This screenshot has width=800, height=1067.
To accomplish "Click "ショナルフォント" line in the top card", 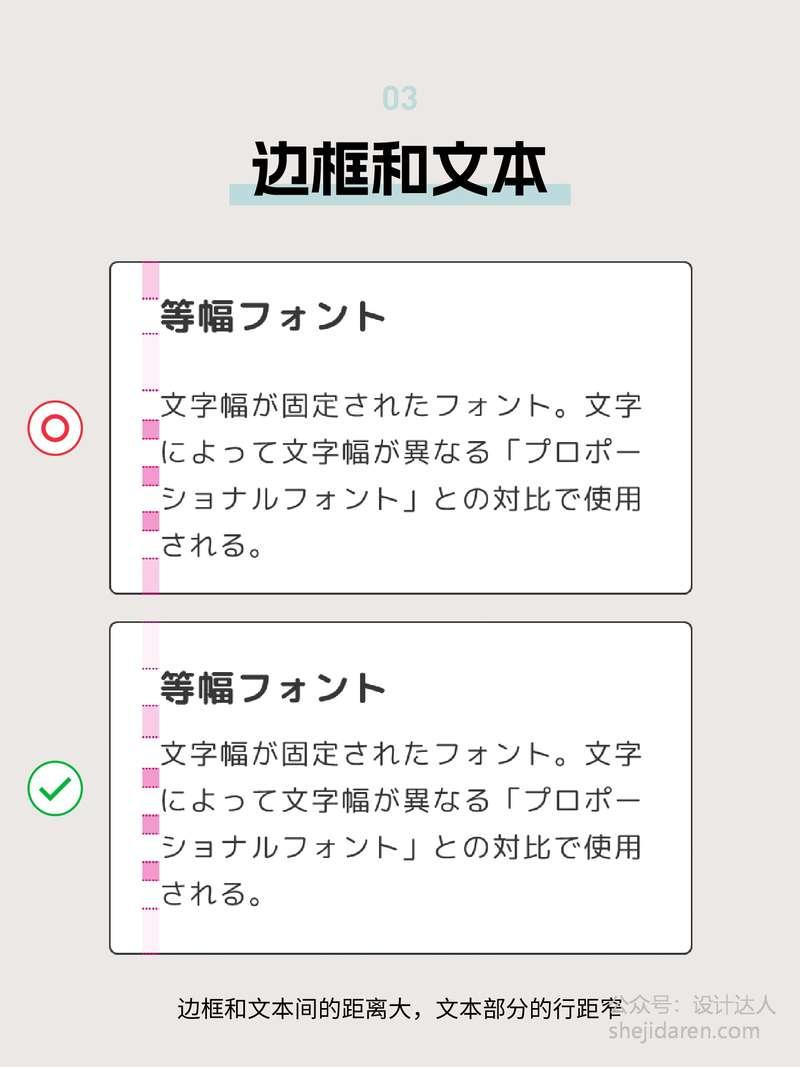I will tap(400, 498).
